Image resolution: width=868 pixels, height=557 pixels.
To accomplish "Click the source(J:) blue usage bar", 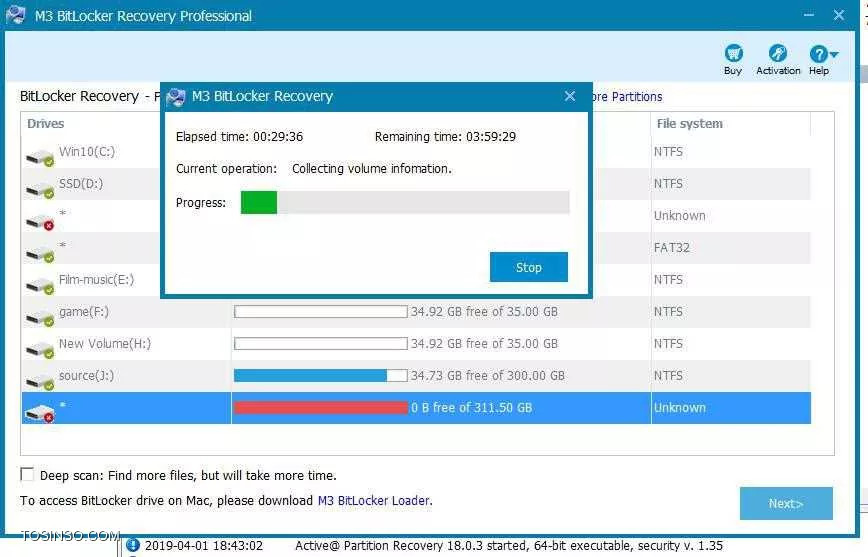I will click(321, 375).
